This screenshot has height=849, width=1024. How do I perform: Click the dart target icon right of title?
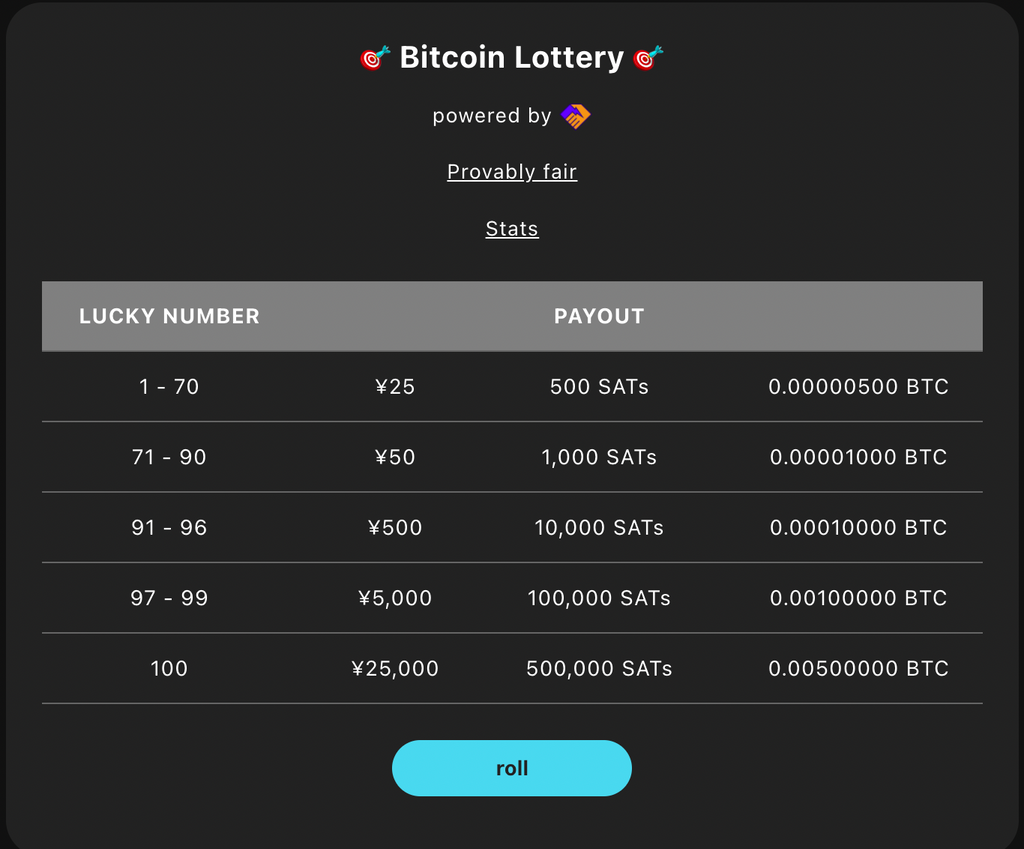(x=648, y=57)
